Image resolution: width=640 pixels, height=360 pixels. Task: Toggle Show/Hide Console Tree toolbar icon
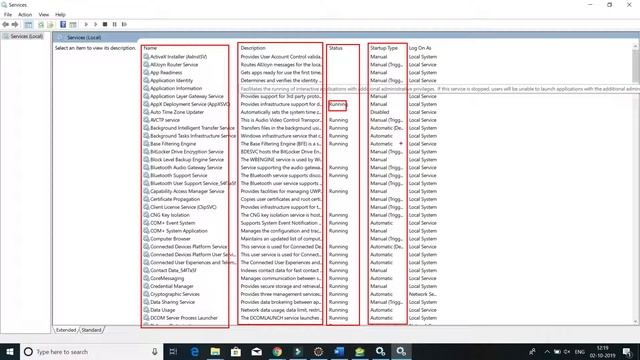pos(28,24)
